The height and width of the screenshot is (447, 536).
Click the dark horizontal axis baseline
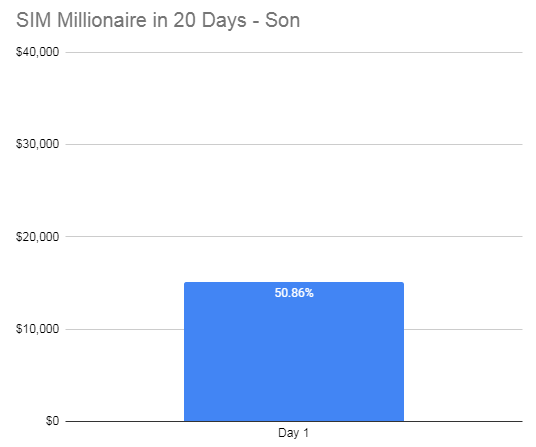coord(294,421)
